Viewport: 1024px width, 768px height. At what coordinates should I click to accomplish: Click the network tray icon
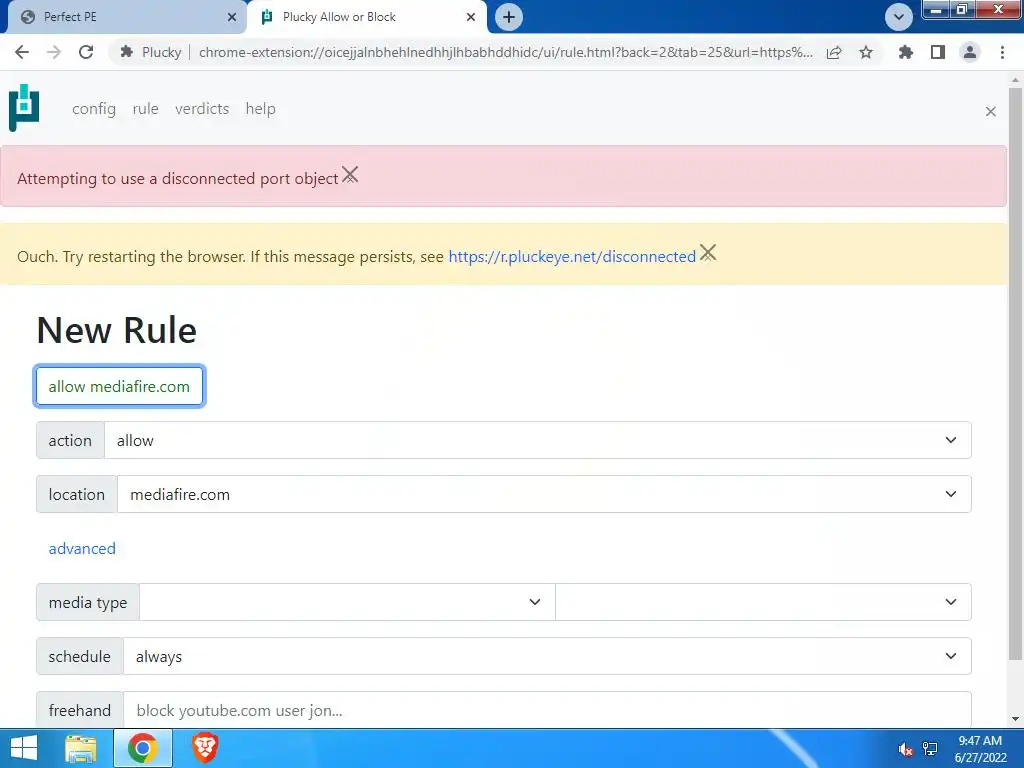[930, 749]
